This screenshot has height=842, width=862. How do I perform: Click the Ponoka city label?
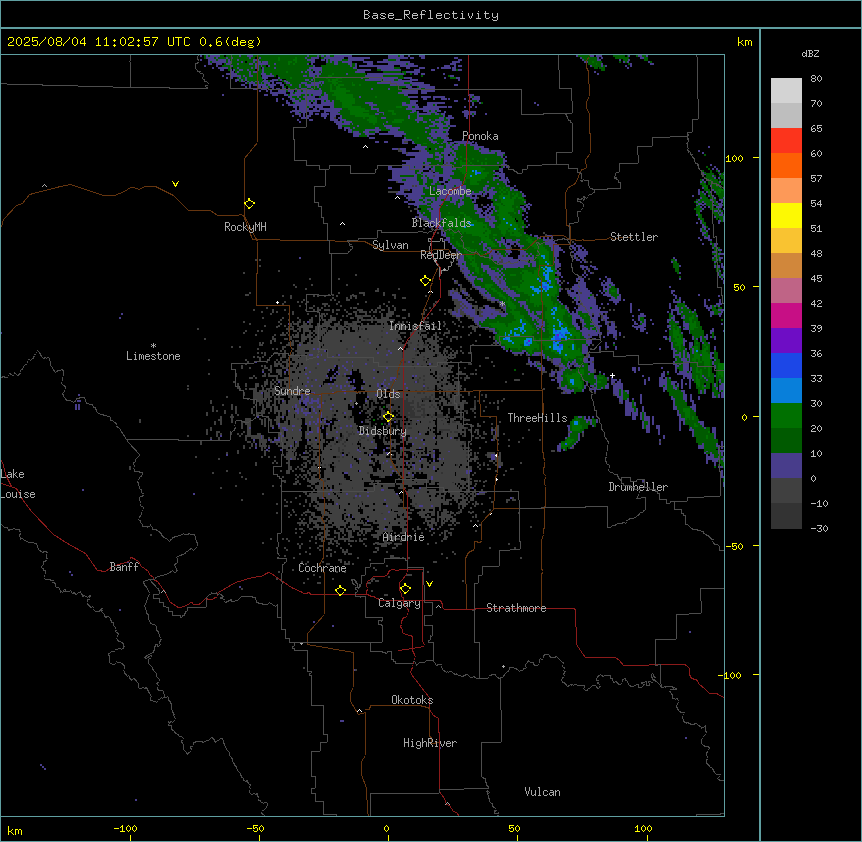(480, 136)
